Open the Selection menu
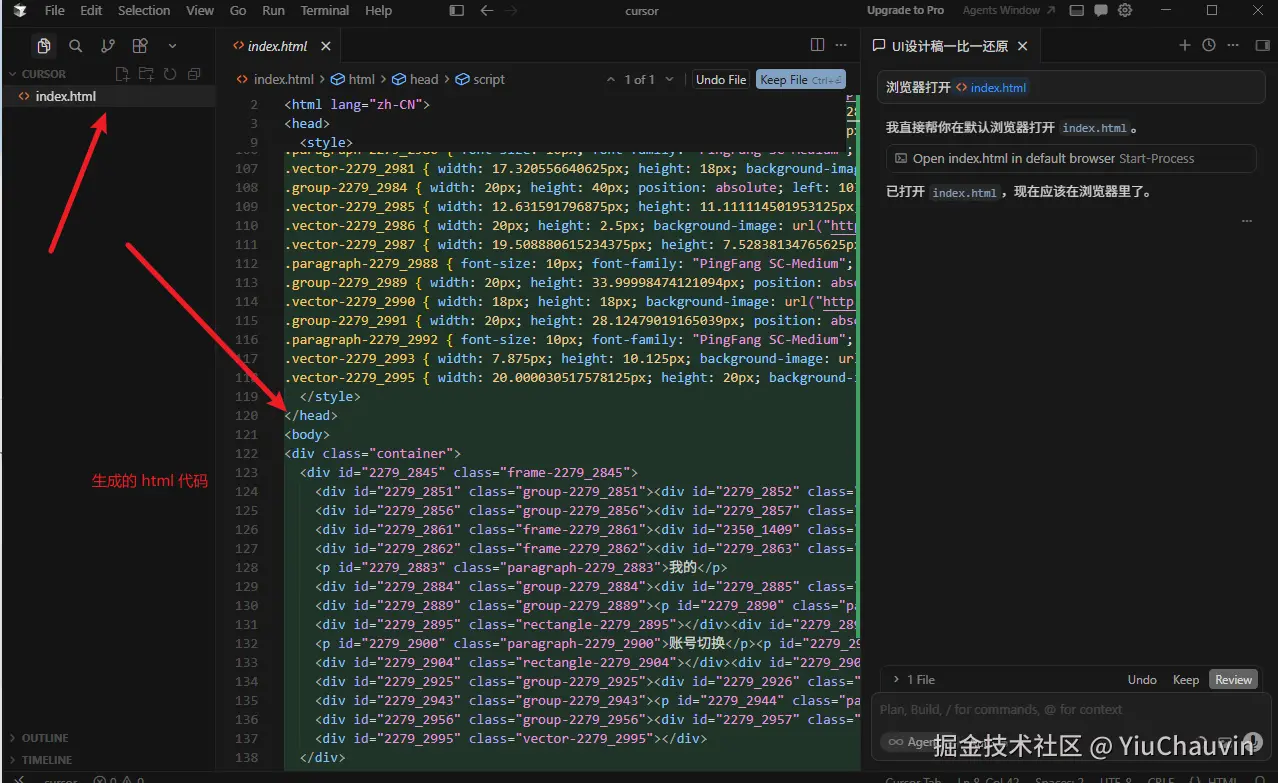The image size is (1278, 783). coord(144,10)
